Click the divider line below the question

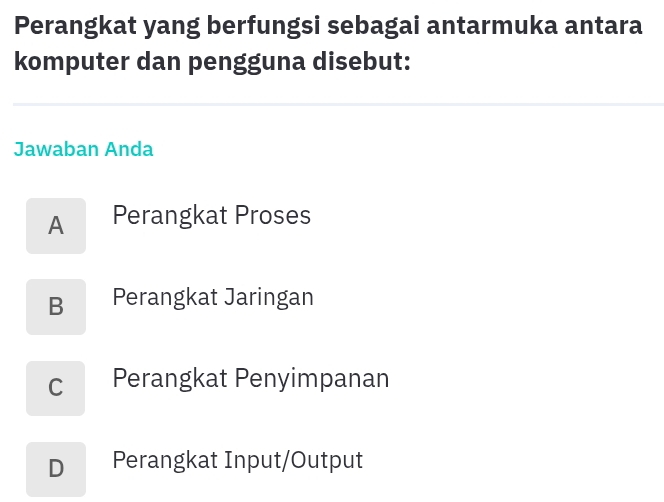click(338, 104)
